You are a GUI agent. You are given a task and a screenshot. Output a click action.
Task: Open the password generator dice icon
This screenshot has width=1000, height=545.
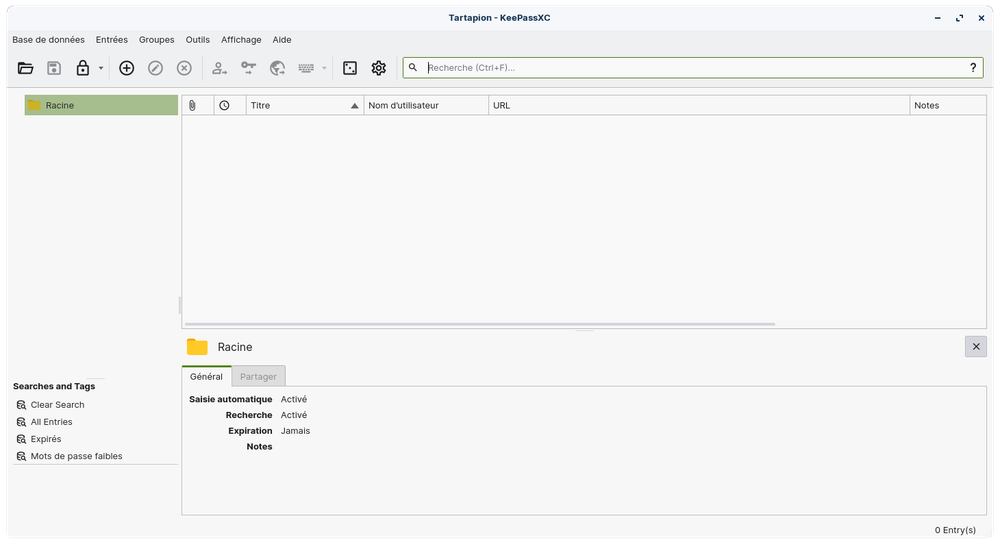tap(350, 68)
